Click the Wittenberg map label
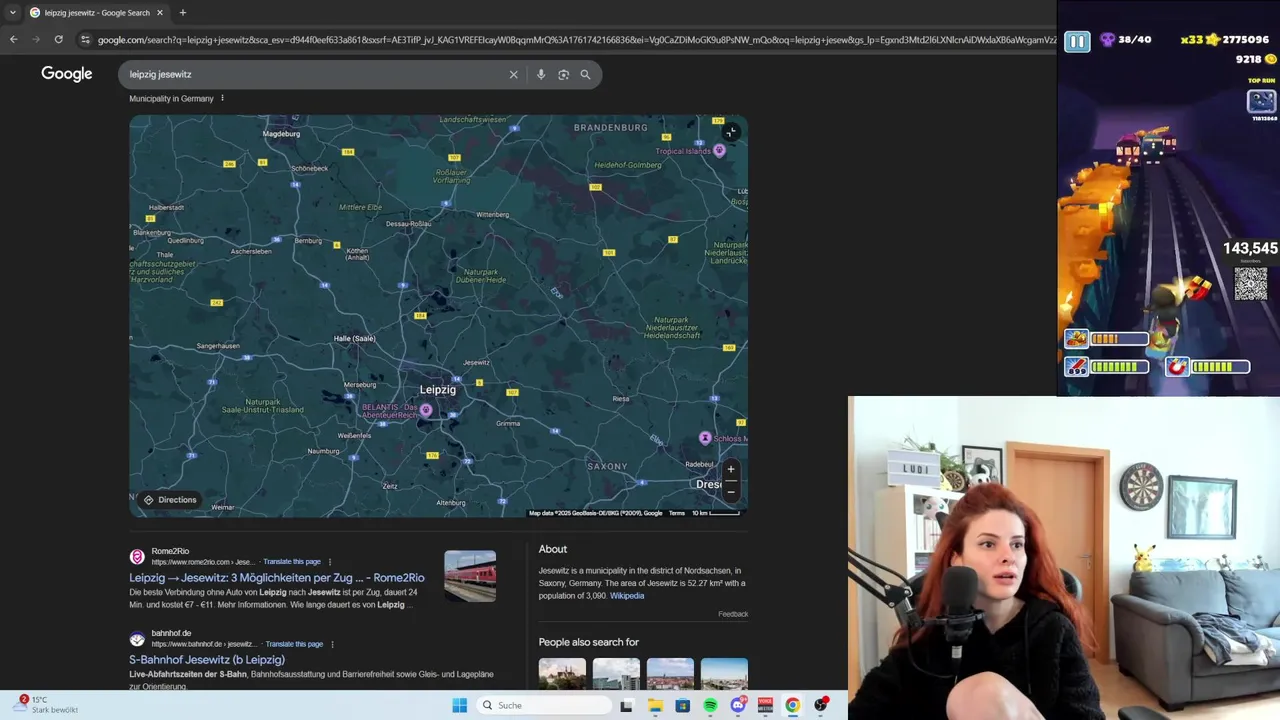This screenshot has width=1280, height=720. 493,215
